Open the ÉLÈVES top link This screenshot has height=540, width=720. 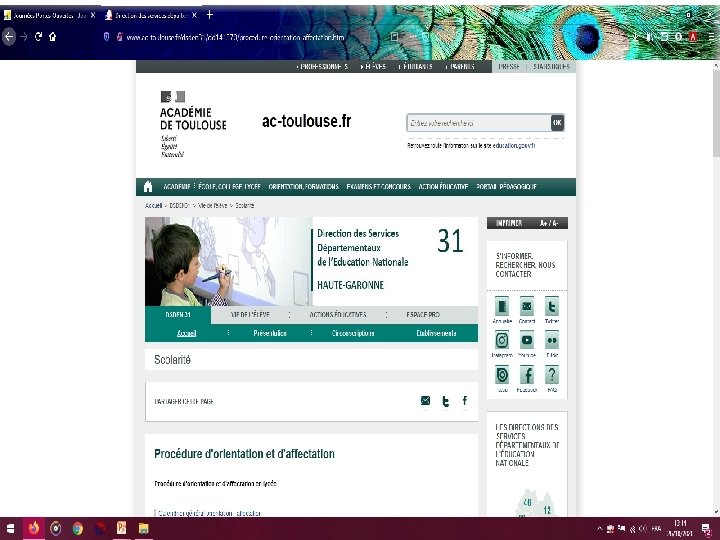[x=374, y=67]
